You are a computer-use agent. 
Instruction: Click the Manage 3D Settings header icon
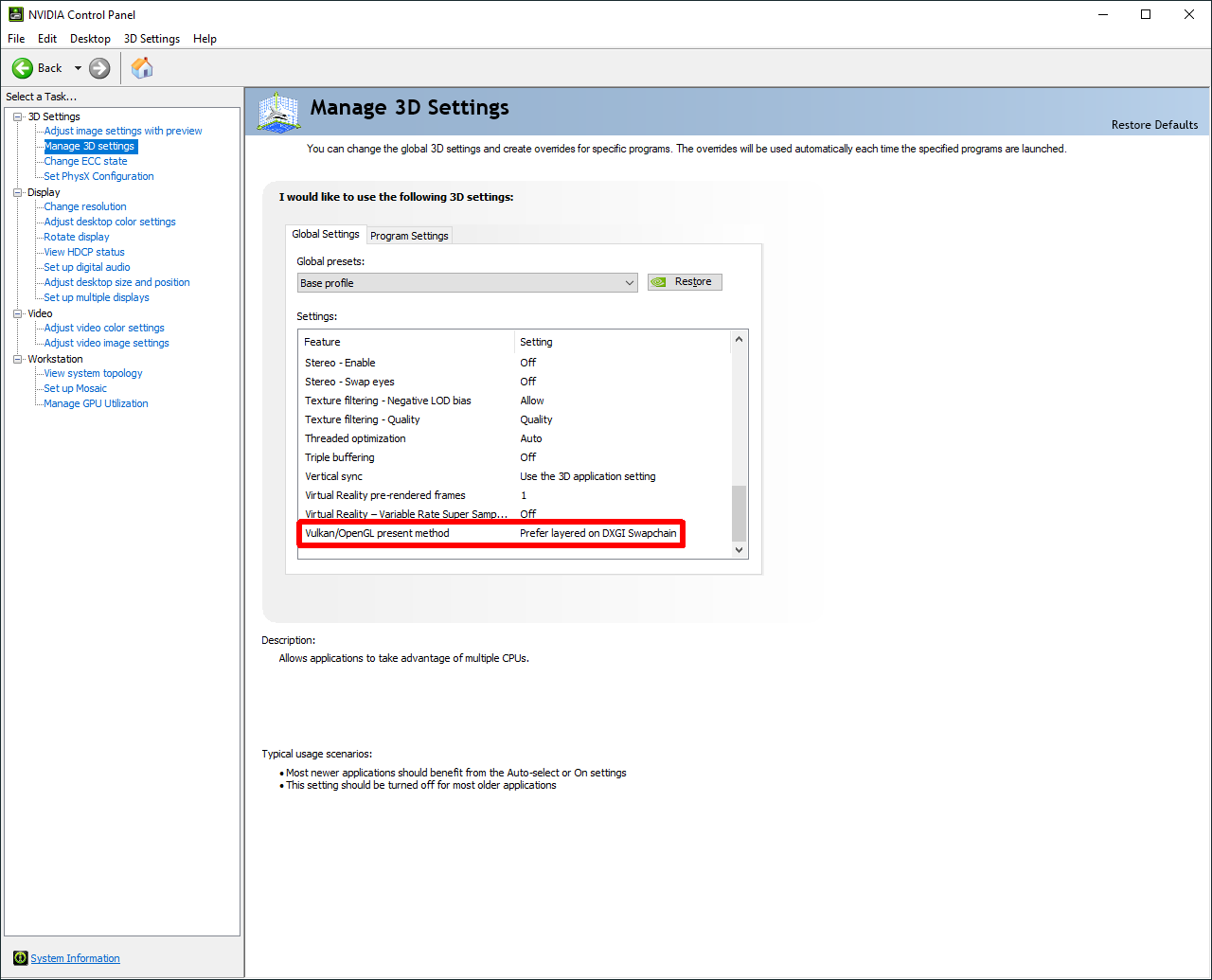point(278,113)
